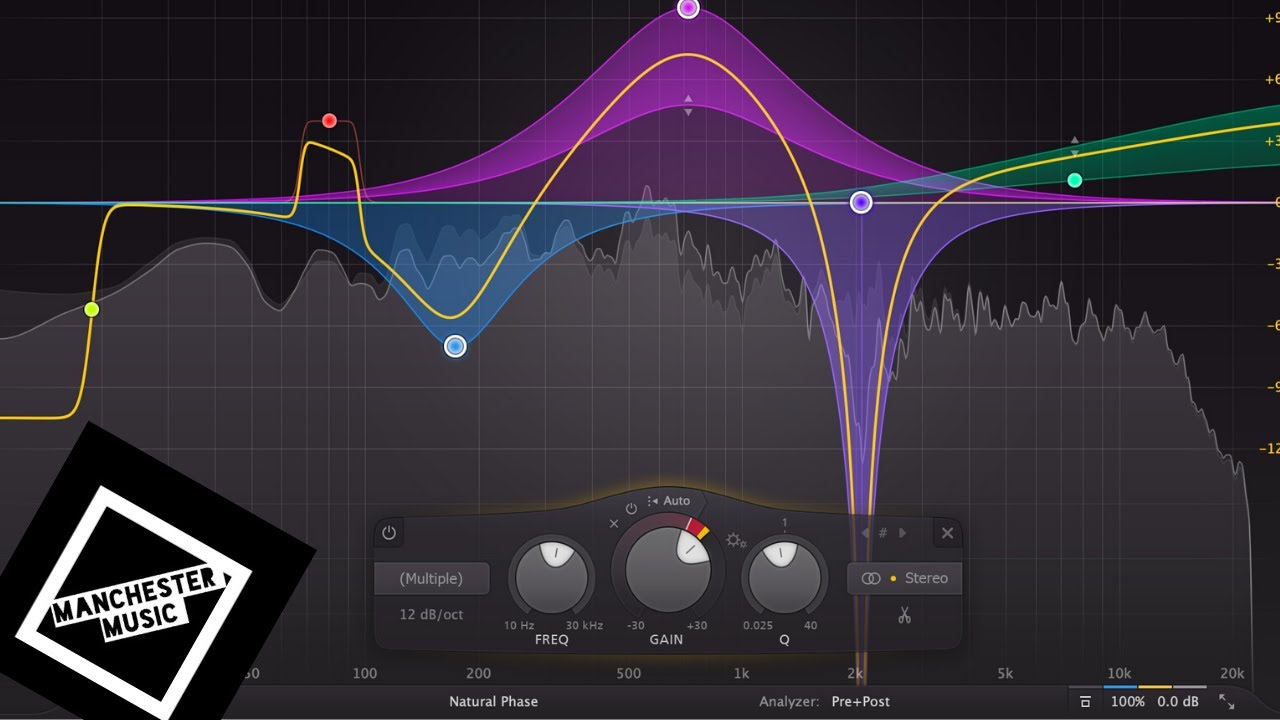Viewport: 1280px width, 720px height.
Task: Click the scissors split band icon
Action: [904, 616]
